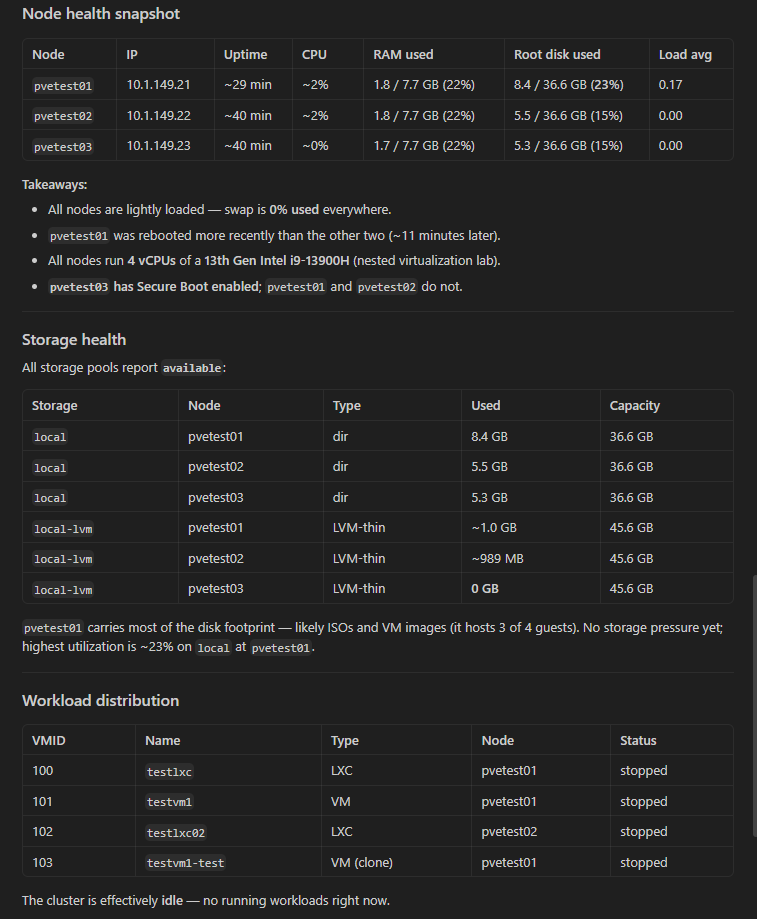The height and width of the screenshot is (919, 757).
Task: Click 'local' storage row for pvetest01
Action: (x=50, y=437)
